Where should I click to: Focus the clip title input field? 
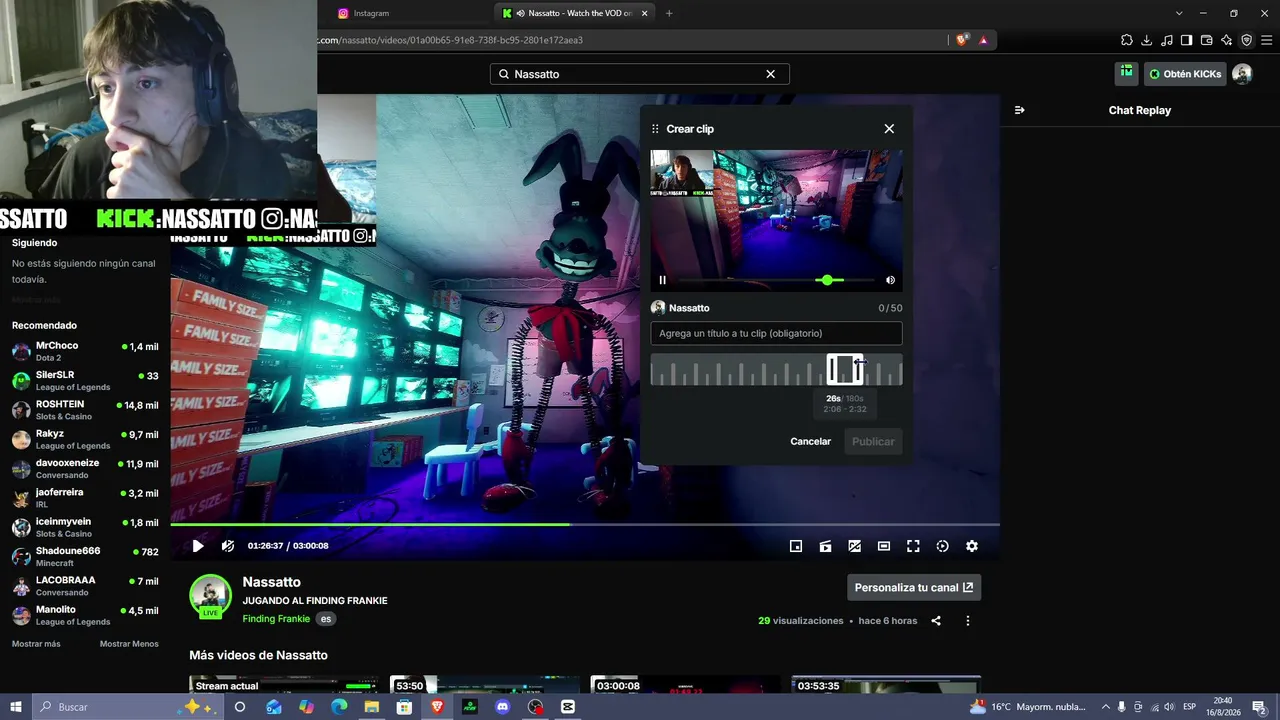coord(776,333)
